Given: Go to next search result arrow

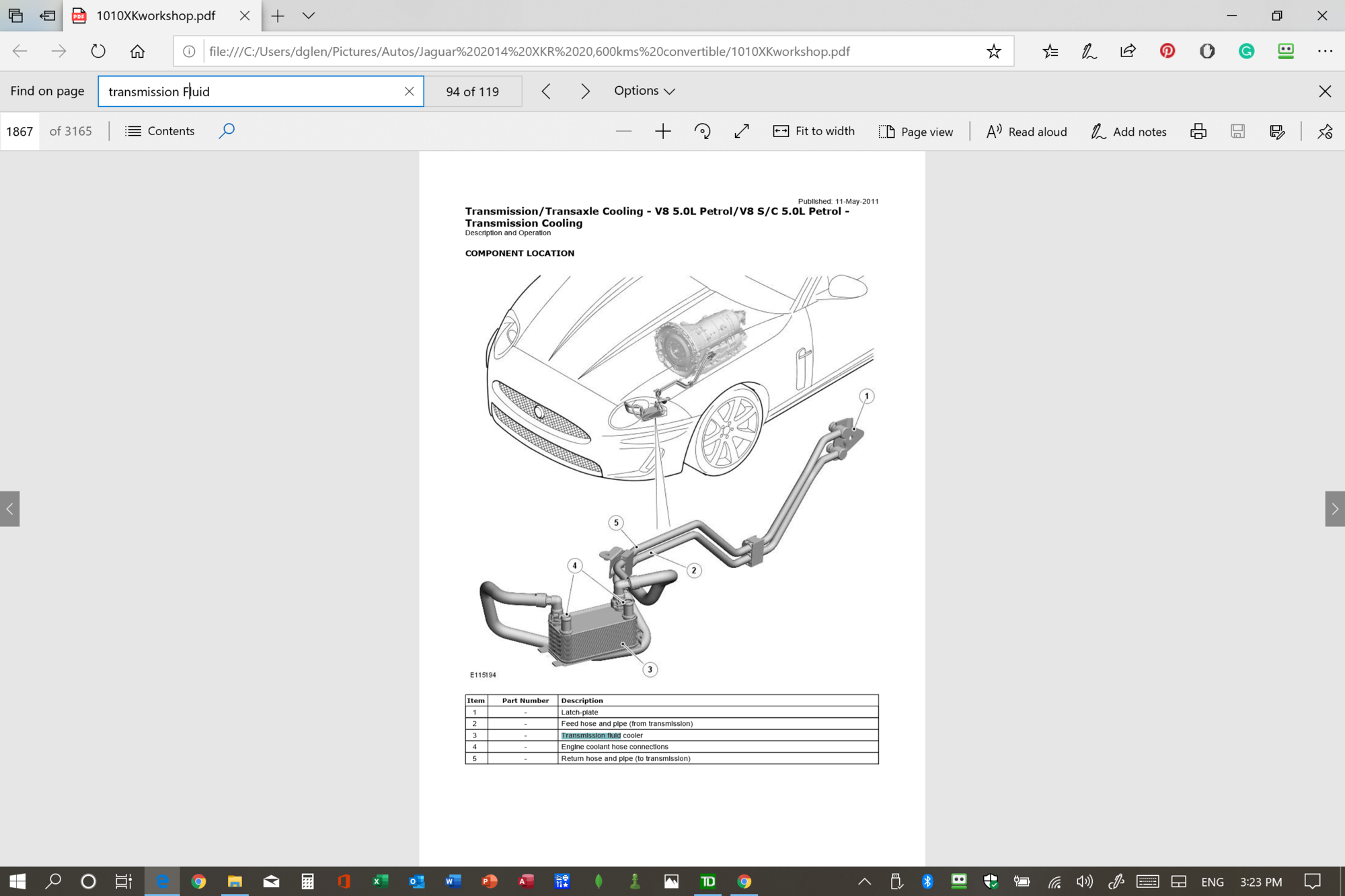Looking at the screenshot, I should (584, 91).
